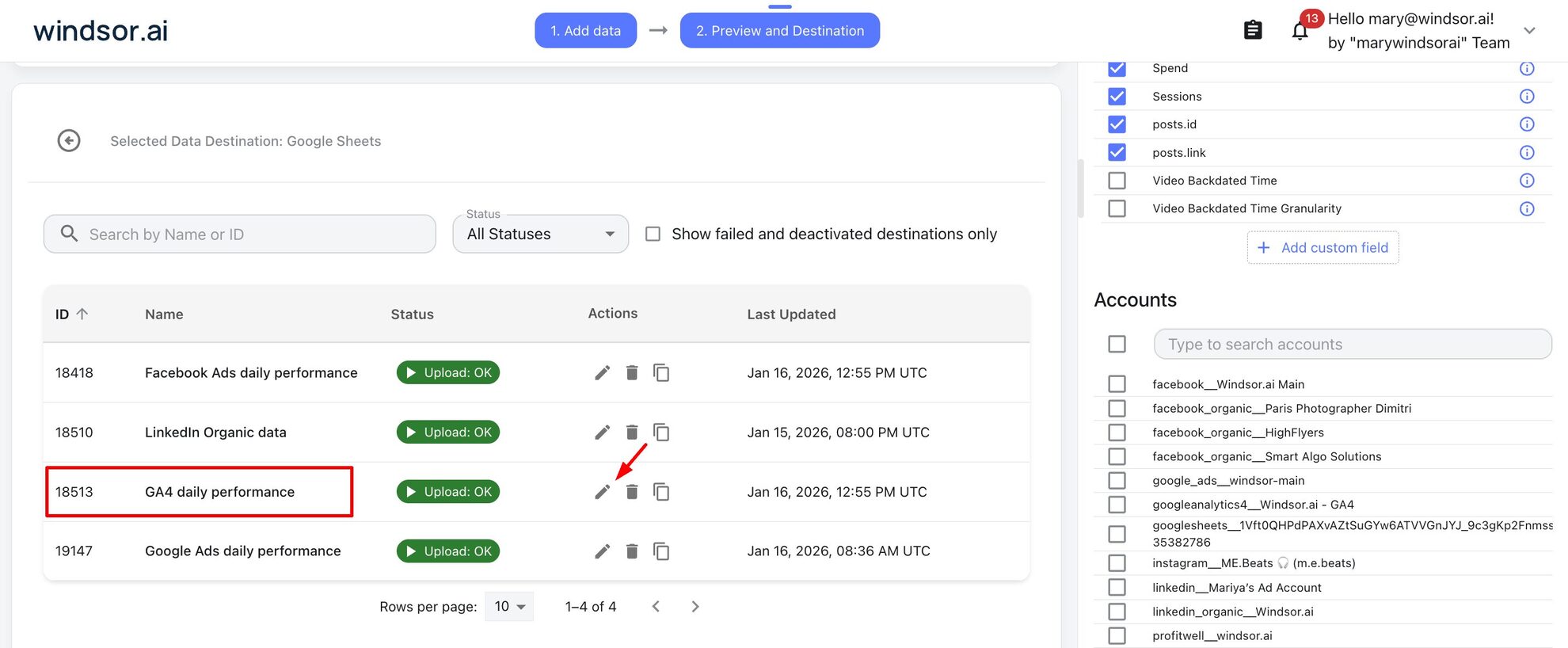Open the clipboard icon in the header
The width and height of the screenshot is (1568, 648).
point(1253,30)
